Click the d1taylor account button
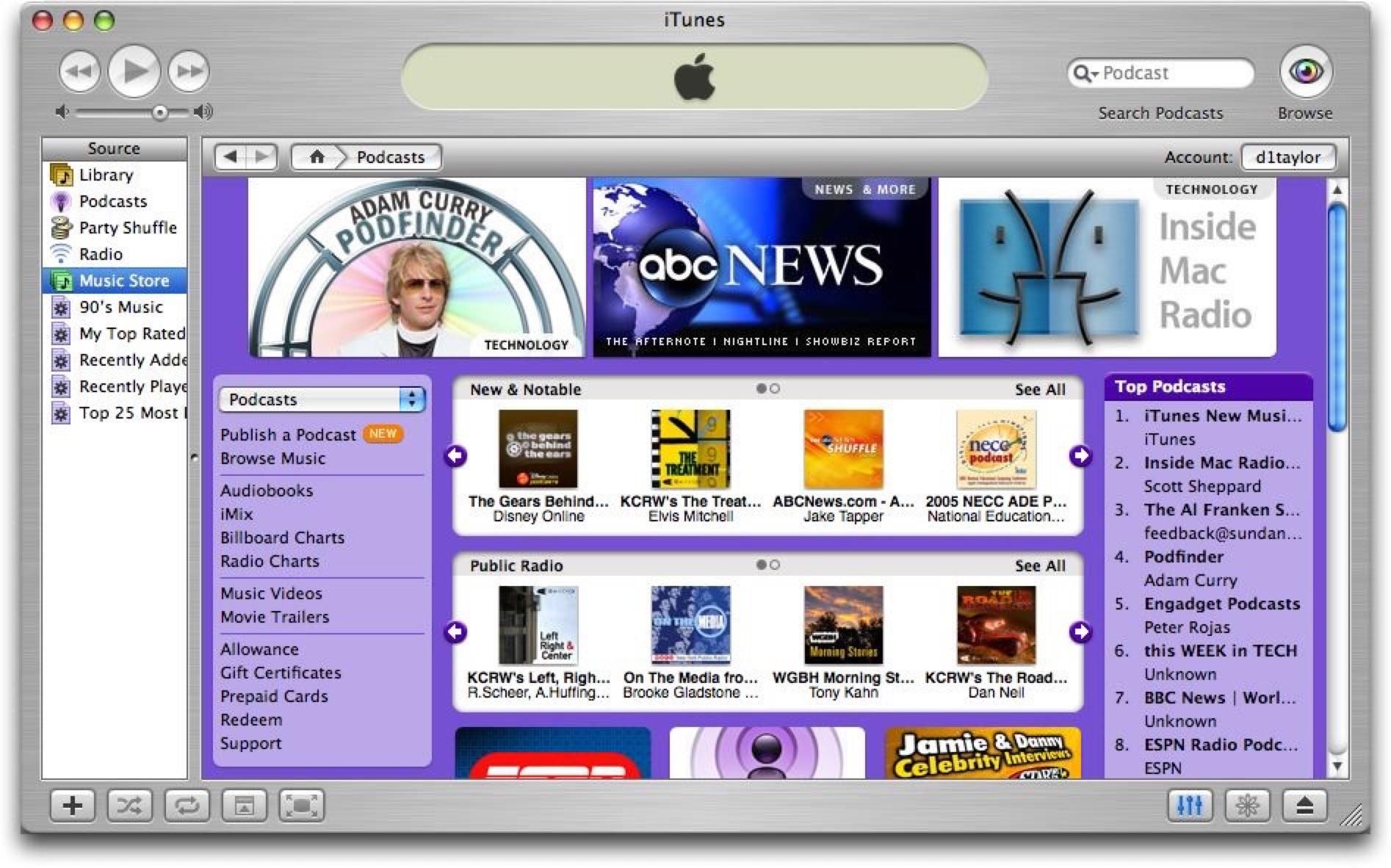1391x868 pixels. pos(1287,157)
